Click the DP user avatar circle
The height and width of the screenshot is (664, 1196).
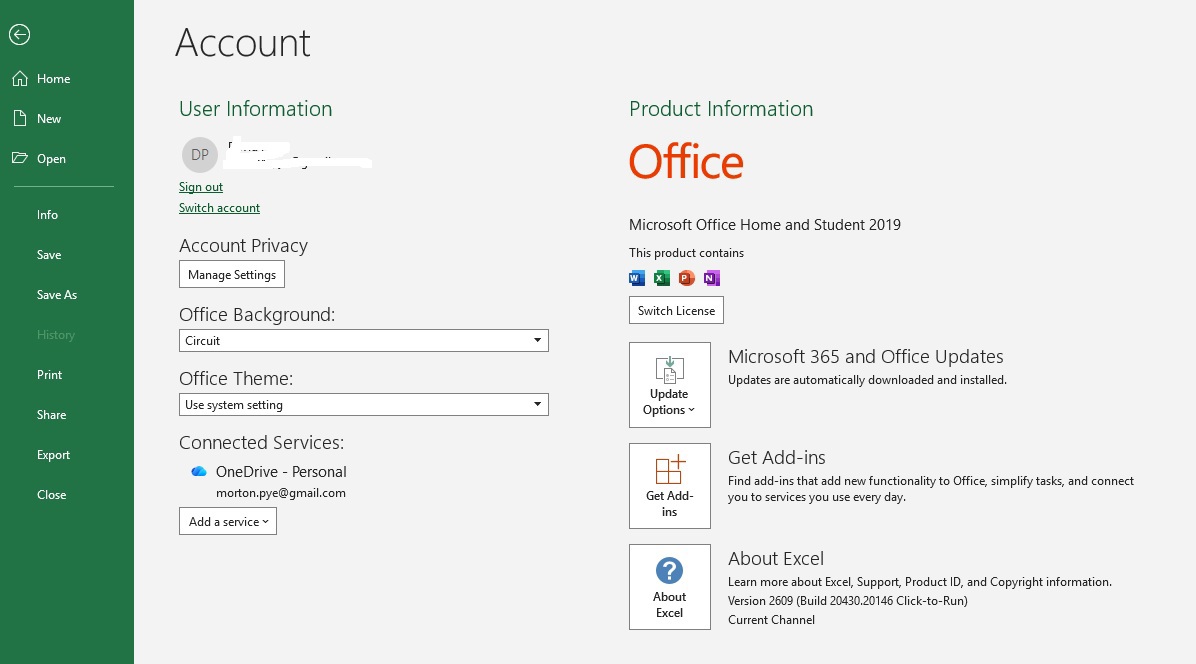(200, 155)
